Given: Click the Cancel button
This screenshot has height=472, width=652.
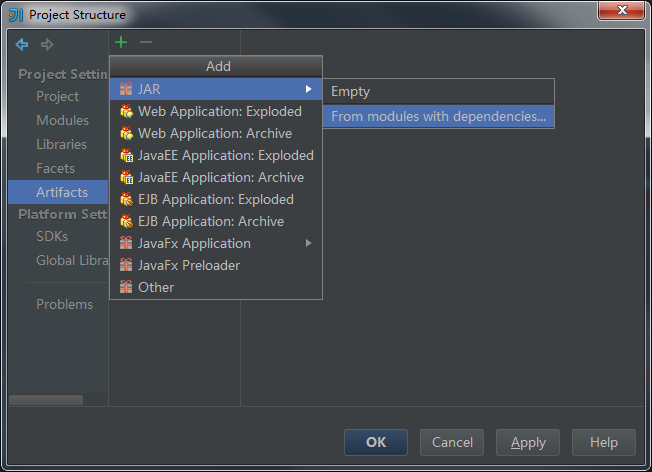Looking at the screenshot, I should (x=452, y=442).
